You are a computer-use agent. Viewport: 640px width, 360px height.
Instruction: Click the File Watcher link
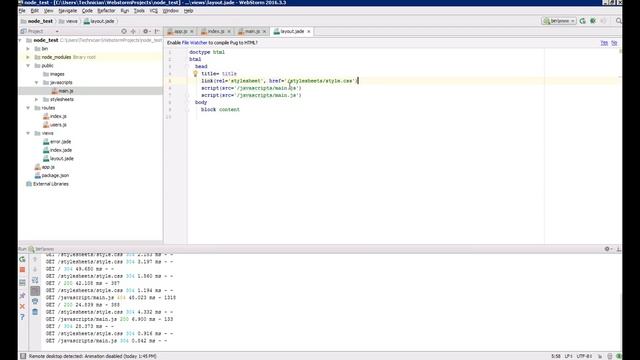(x=195, y=42)
